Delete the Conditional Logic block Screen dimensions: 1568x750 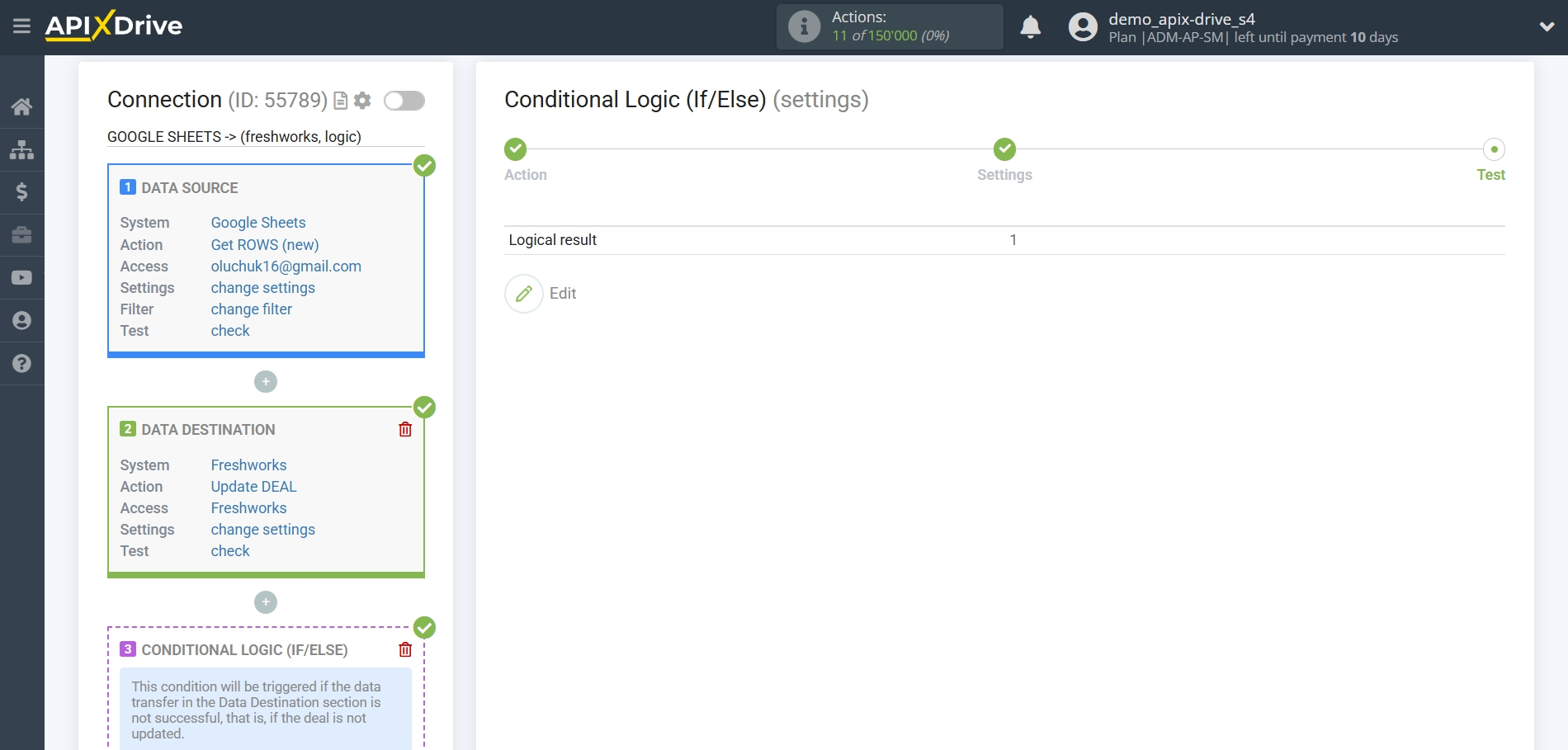(x=405, y=649)
